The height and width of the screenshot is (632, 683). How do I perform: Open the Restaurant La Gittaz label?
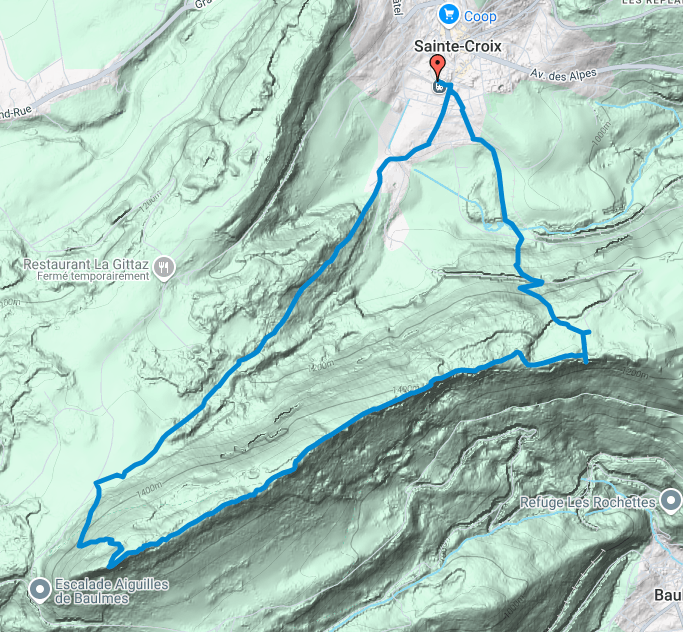(86, 264)
